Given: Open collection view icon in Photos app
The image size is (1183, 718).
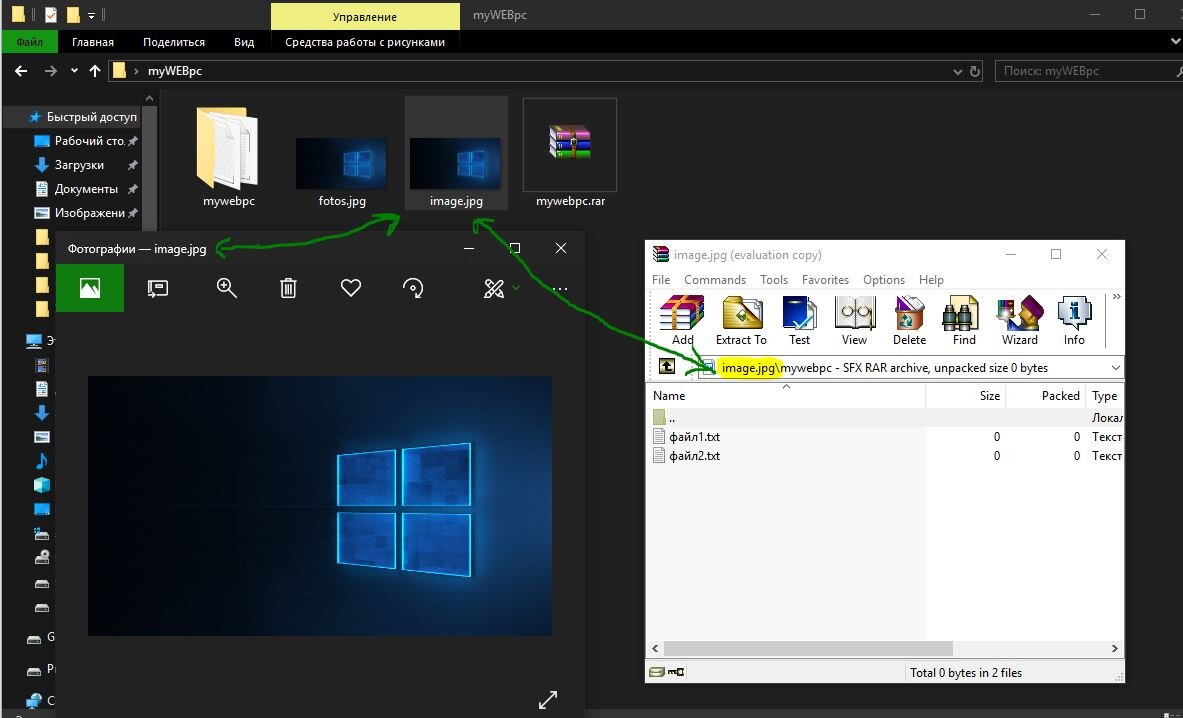Looking at the screenshot, I should (x=90, y=288).
